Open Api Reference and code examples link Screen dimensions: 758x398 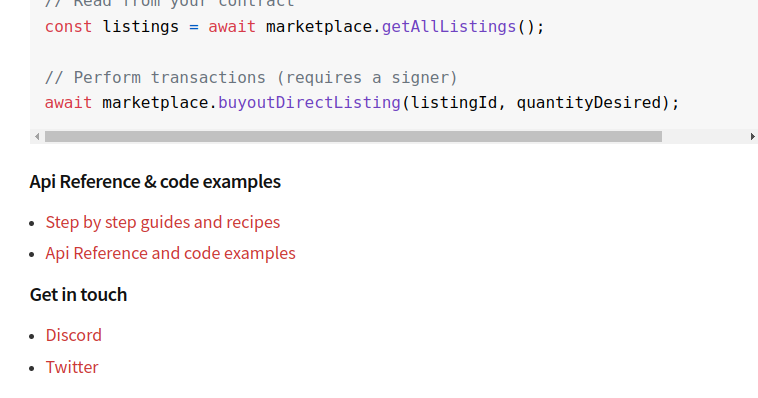tap(170, 253)
